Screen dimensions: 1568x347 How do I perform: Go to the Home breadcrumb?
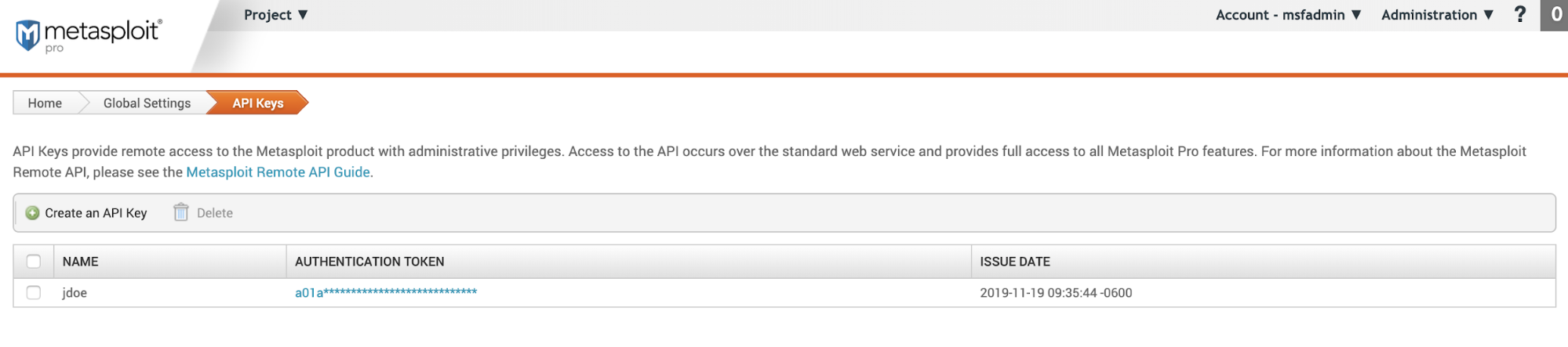(45, 103)
